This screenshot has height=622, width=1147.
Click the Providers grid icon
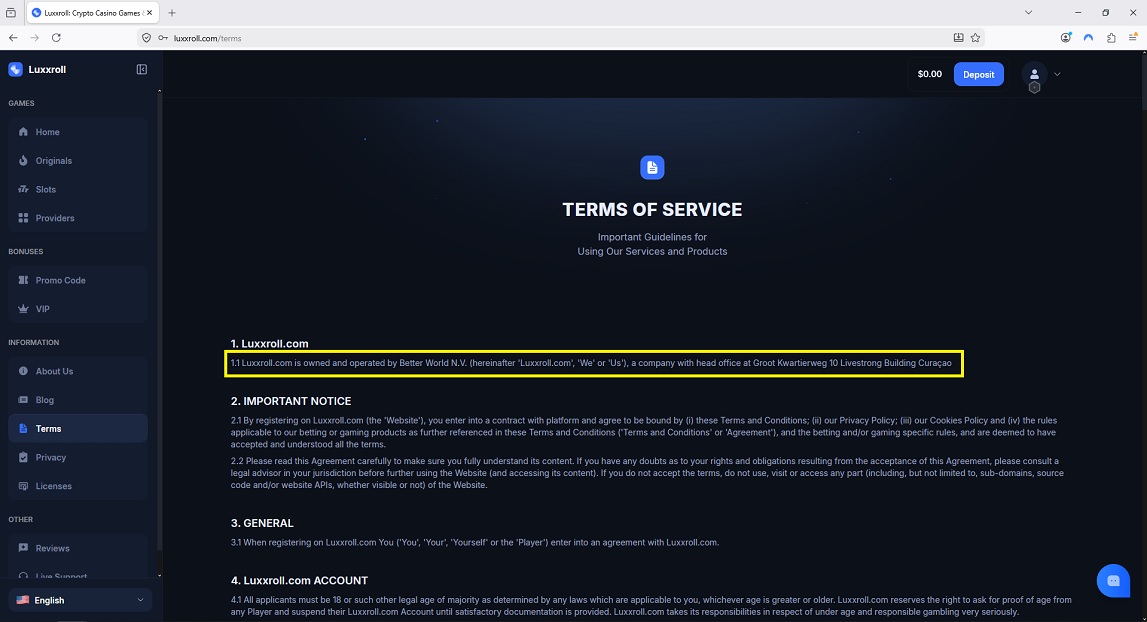pyautogui.click(x=23, y=218)
